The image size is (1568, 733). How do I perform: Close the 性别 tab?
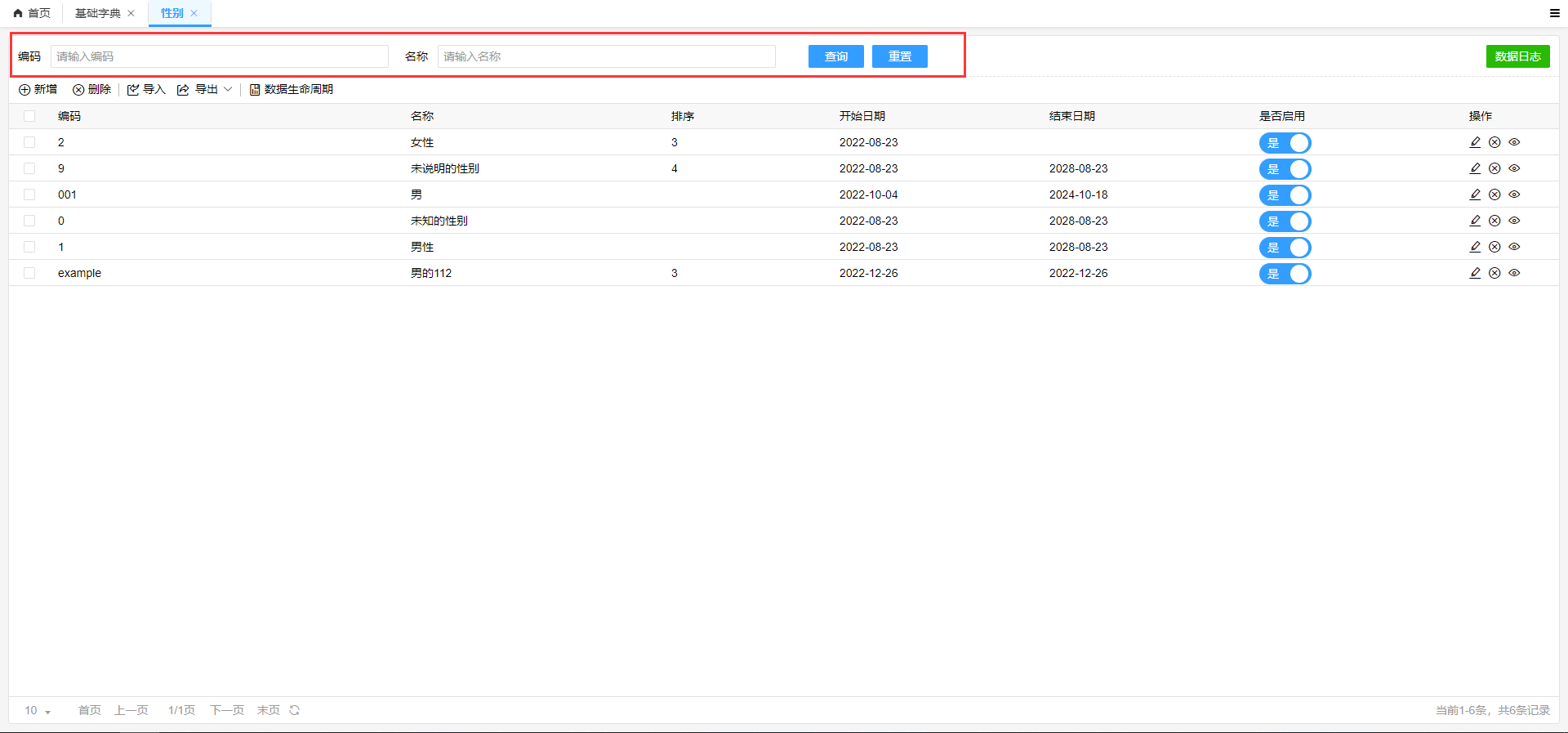(194, 13)
